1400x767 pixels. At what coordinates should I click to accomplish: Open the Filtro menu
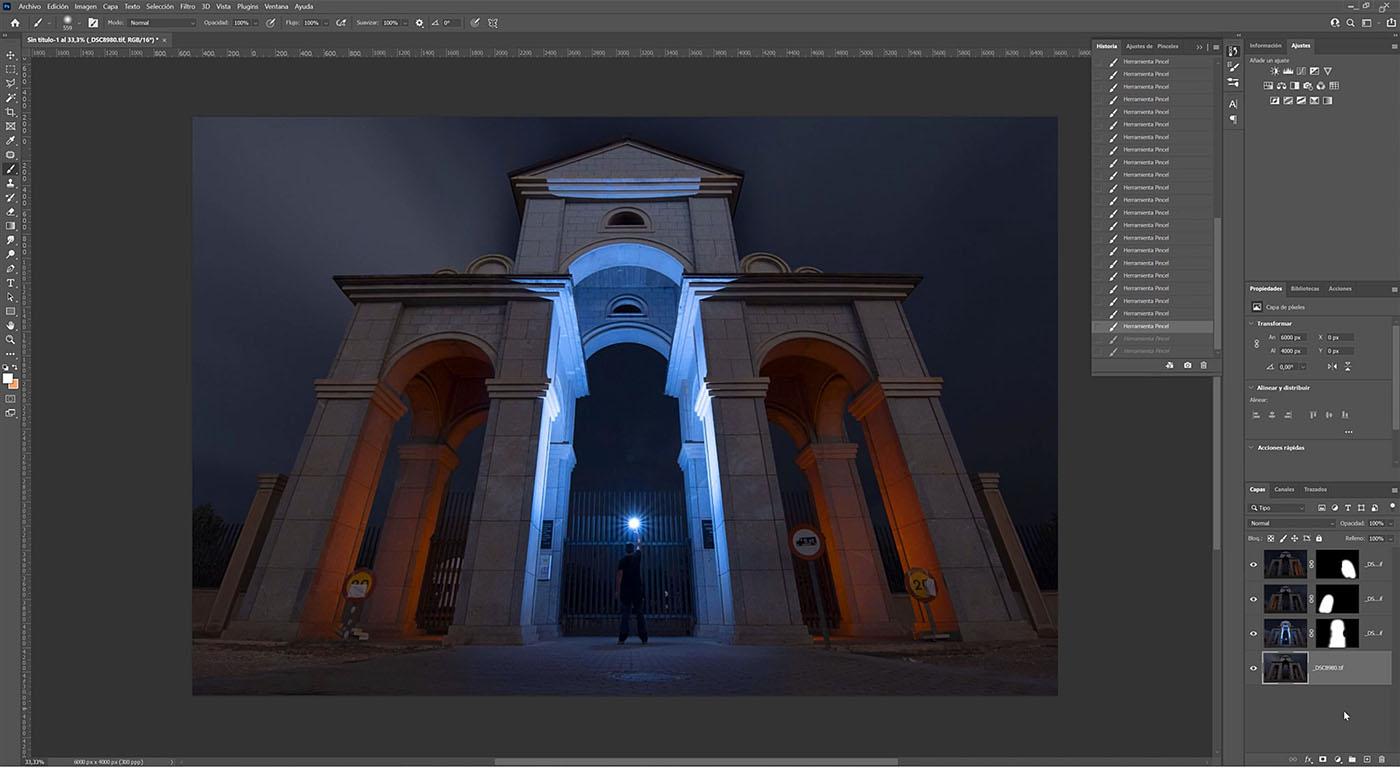click(x=187, y=6)
